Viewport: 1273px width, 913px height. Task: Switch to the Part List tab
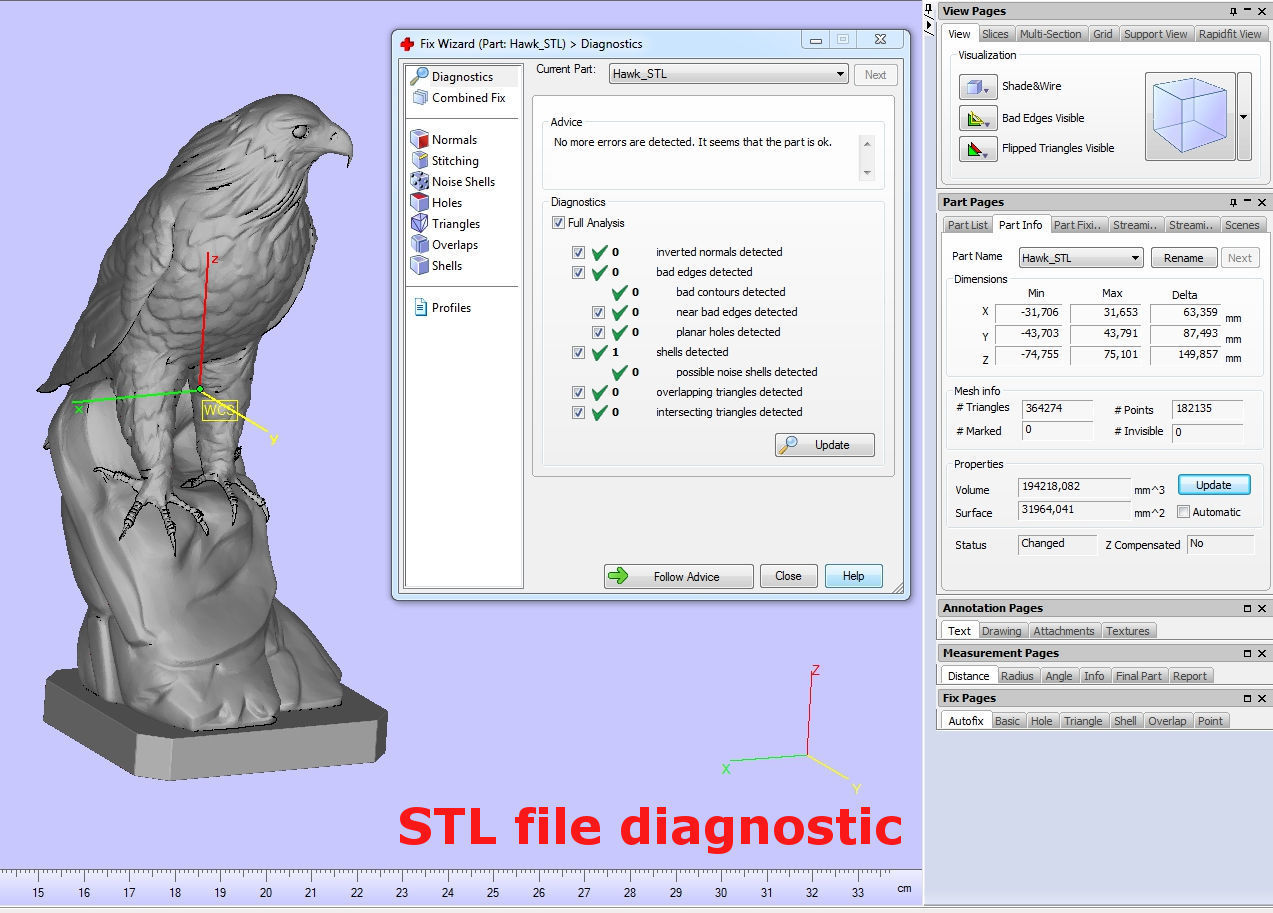click(x=967, y=225)
